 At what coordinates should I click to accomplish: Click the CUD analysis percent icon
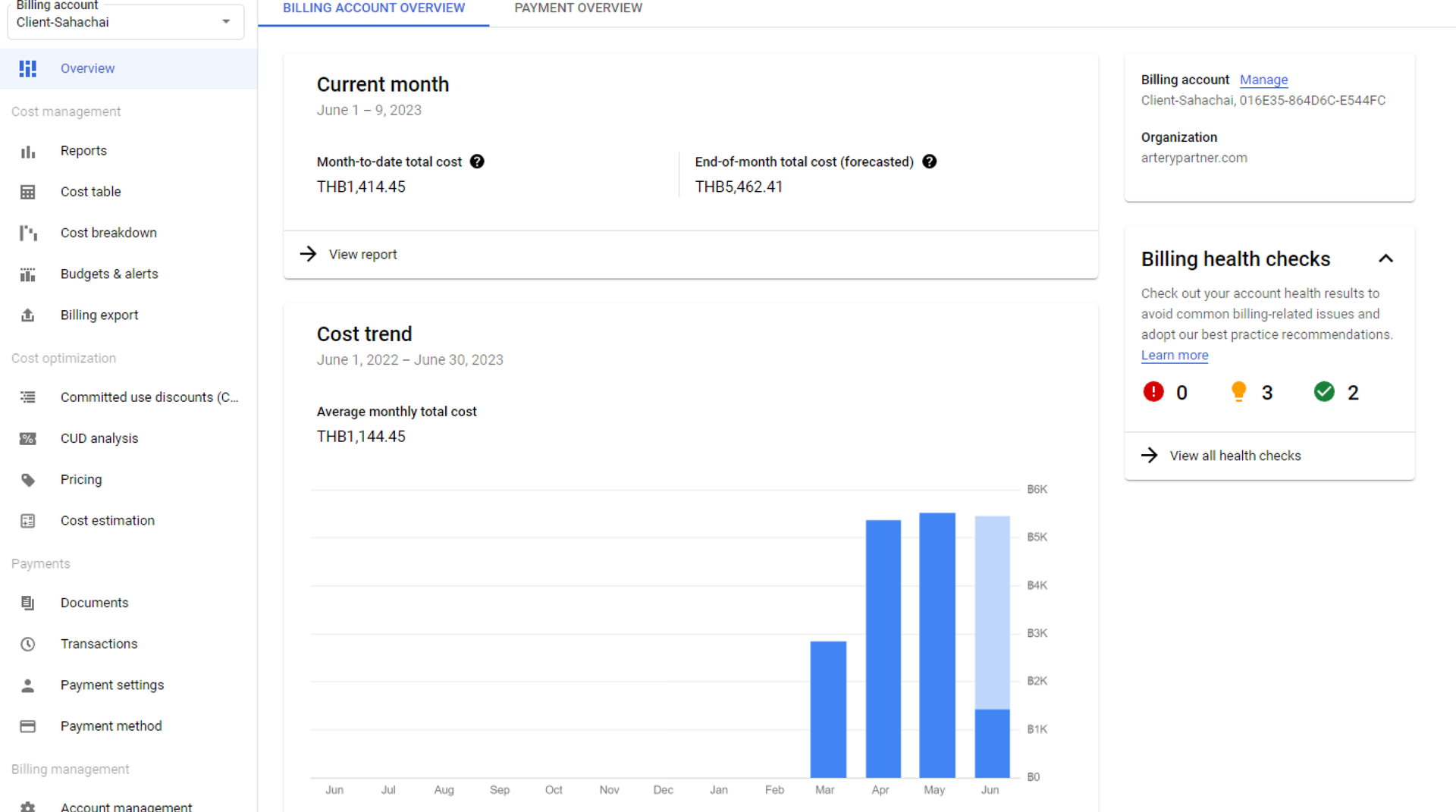coord(28,439)
